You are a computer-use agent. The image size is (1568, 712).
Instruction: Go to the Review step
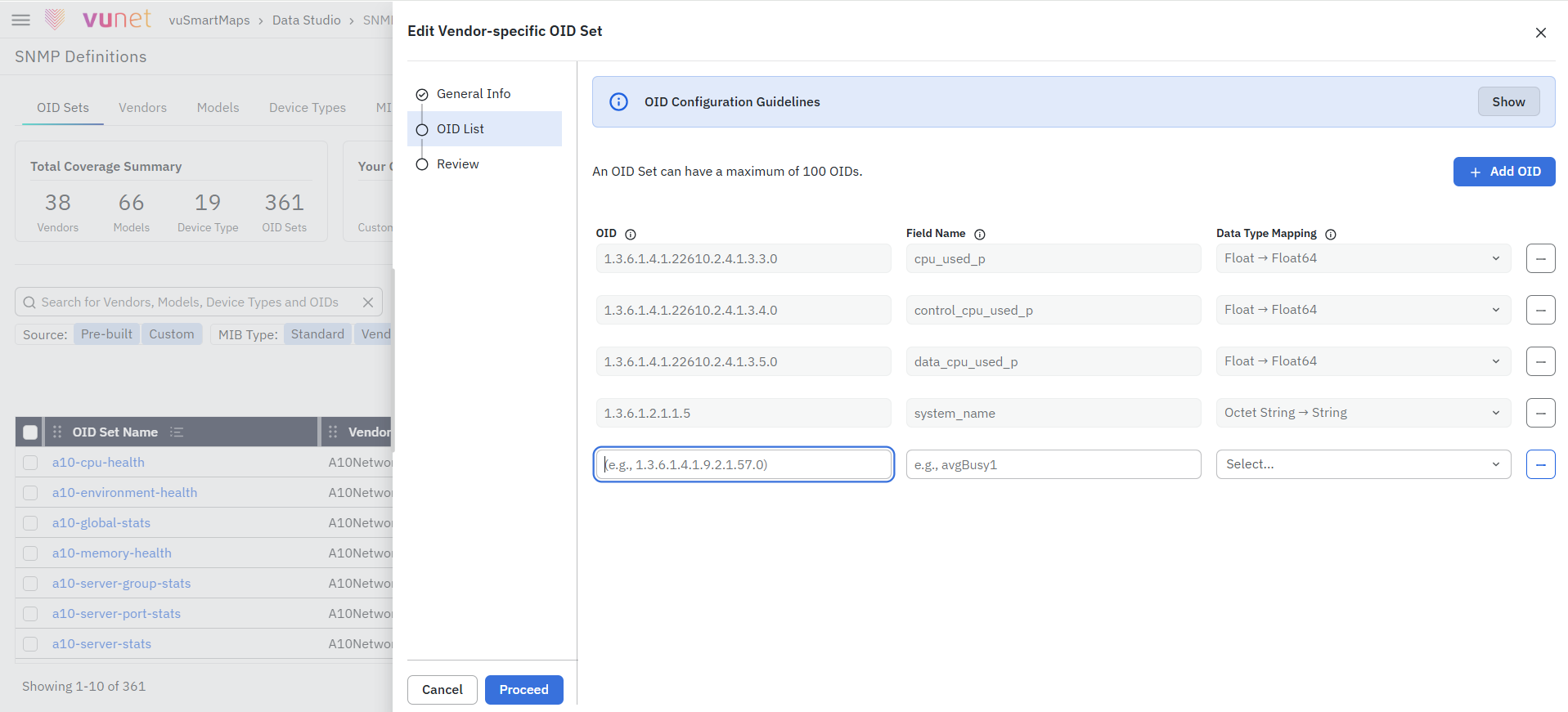[x=457, y=164]
